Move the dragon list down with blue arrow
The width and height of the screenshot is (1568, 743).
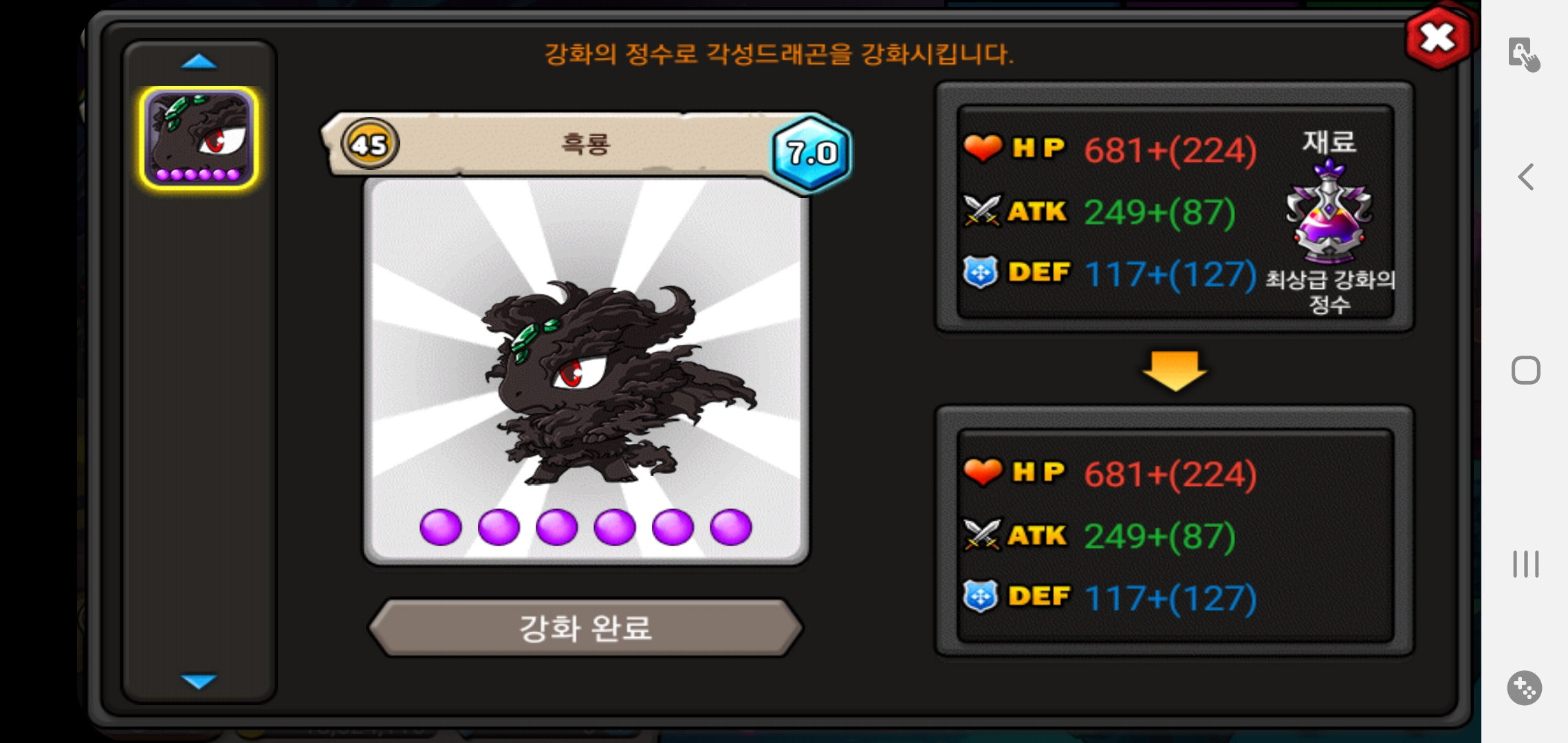(199, 681)
